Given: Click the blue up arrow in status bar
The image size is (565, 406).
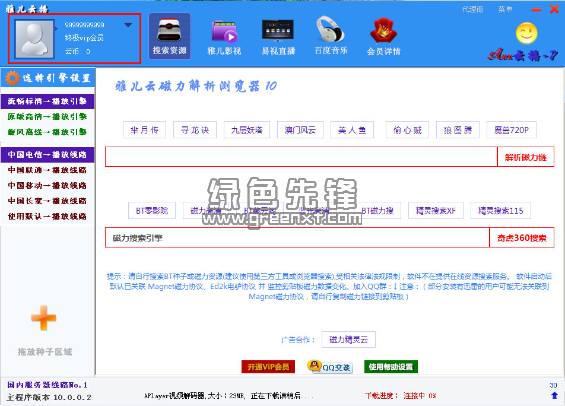Looking at the screenshot, I should coord(554,396).
